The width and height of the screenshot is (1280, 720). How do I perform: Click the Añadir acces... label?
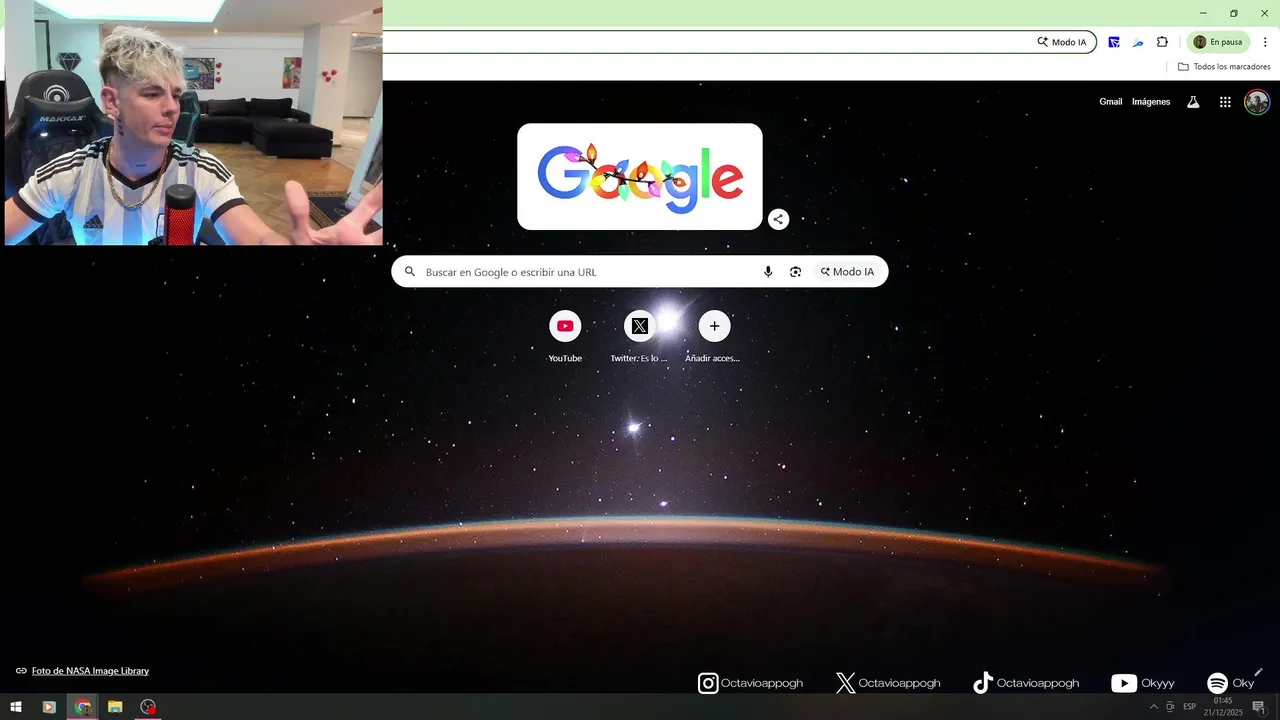(x=712, y=358)
